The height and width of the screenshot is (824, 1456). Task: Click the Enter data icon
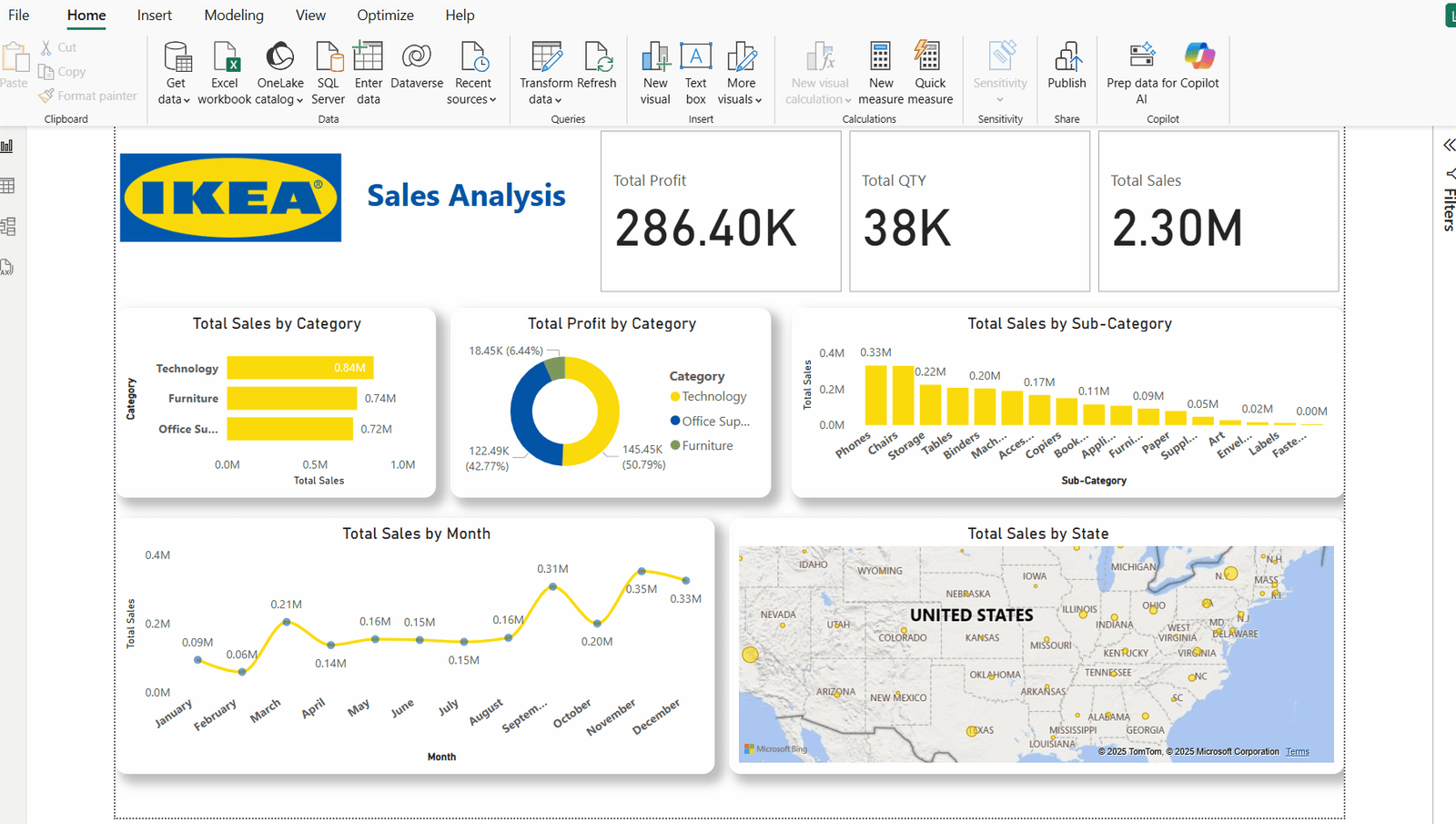click(x=368, y=57)
